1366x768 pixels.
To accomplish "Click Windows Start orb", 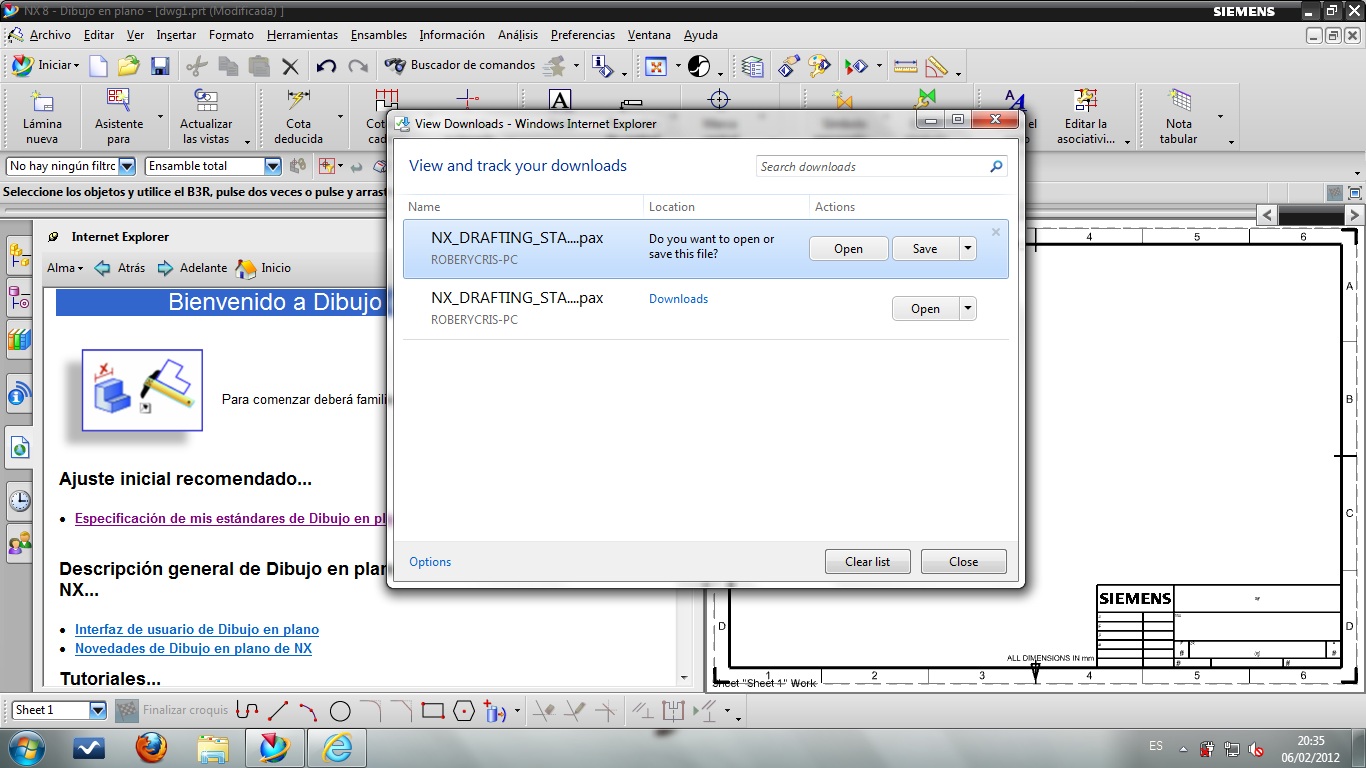I will pos(25,748).
